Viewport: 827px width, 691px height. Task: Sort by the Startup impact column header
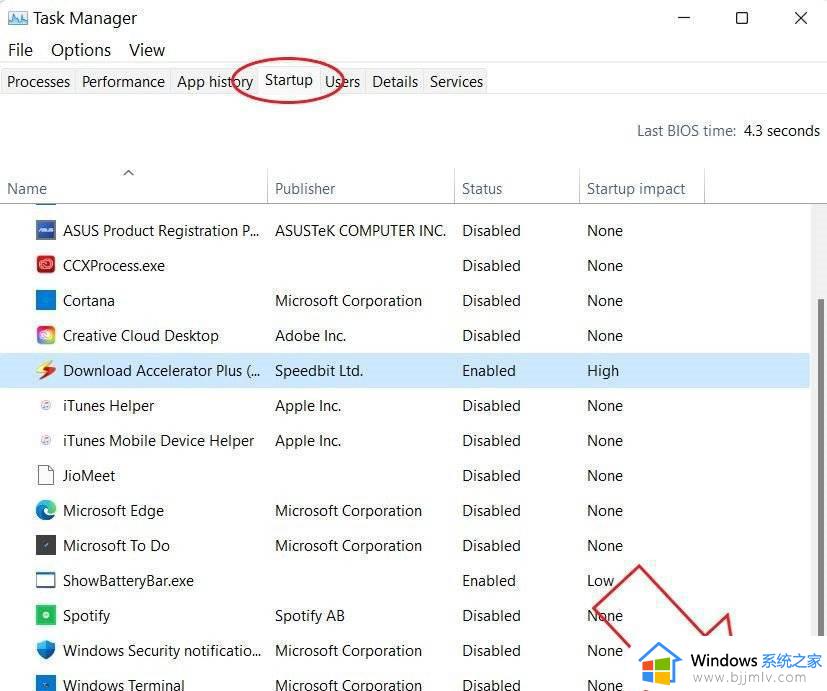tap(642, 188)
